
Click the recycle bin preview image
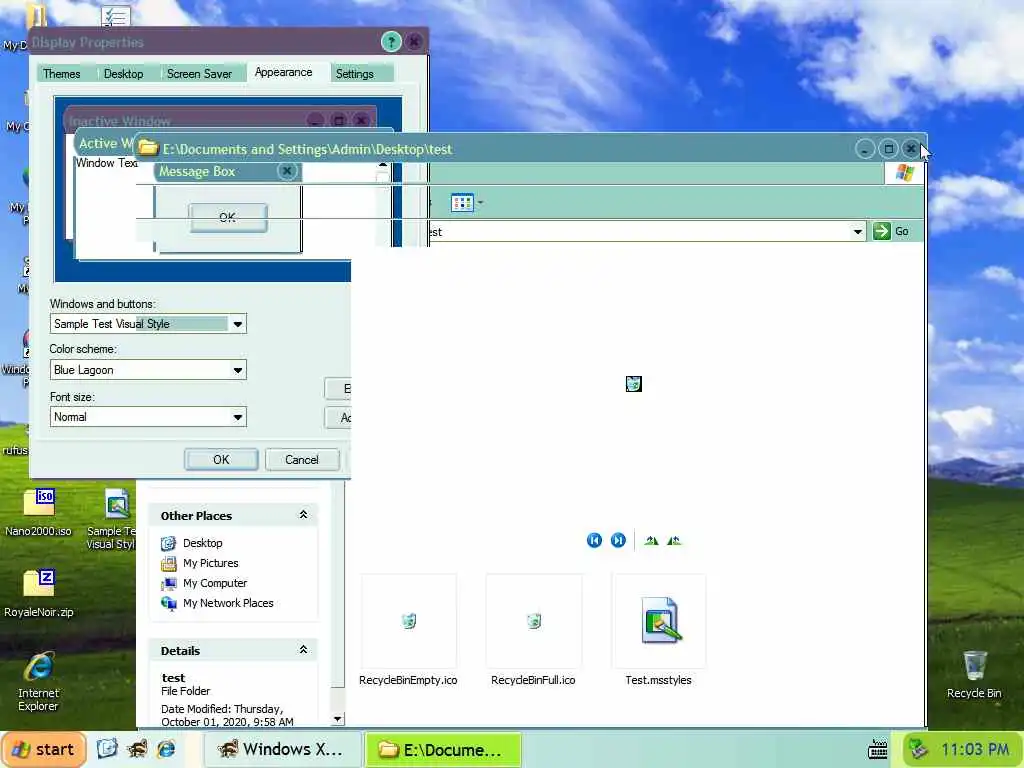pyautogui.click(x=633, y=384)
